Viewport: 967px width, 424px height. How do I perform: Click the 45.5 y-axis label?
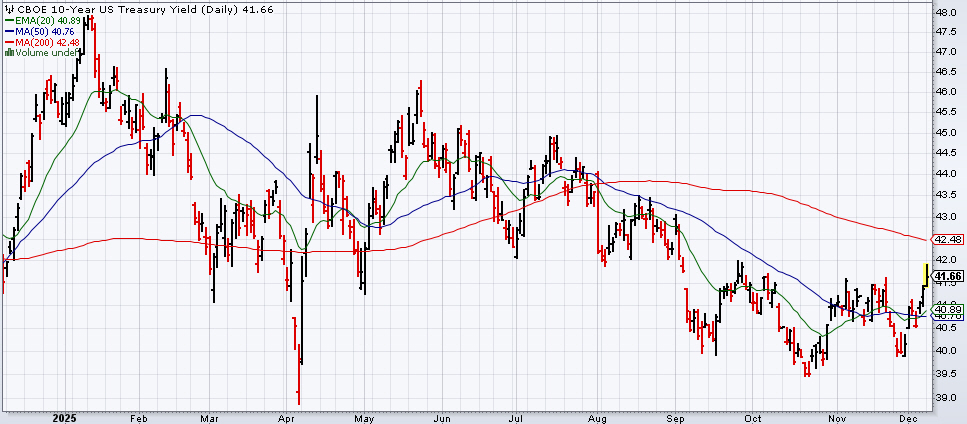946,112
